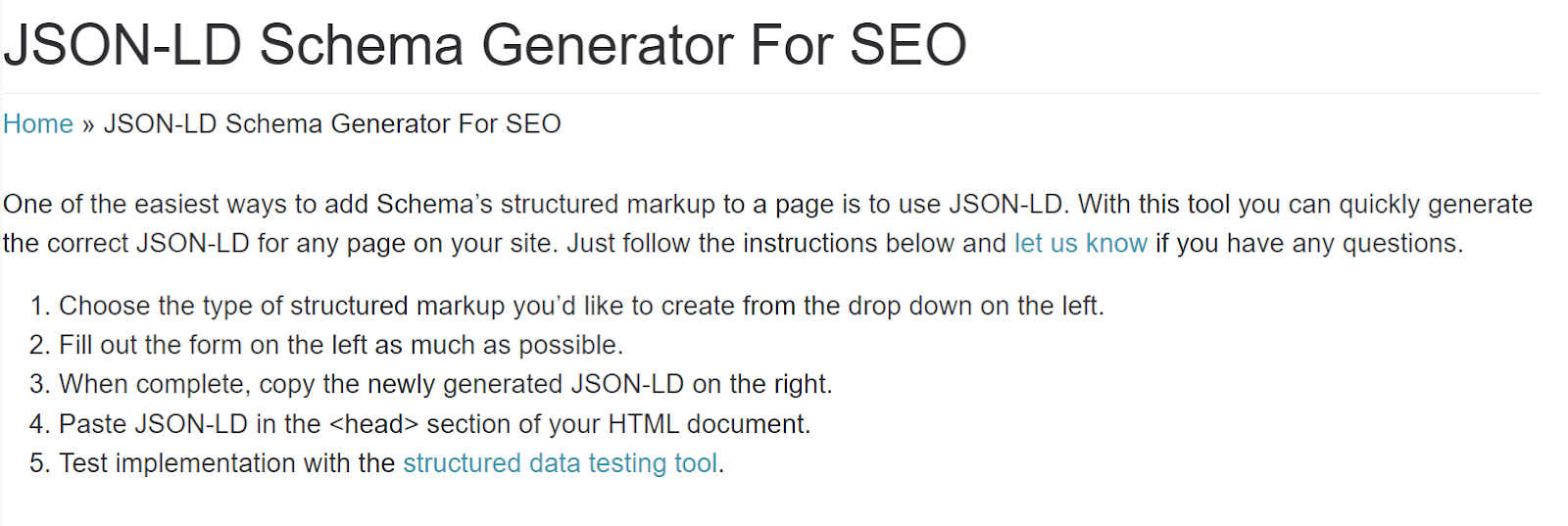Viewport: 1568px width, 526px height.
Task: Click the breadcrumb's current page title text
Action: tap(332, 124)
